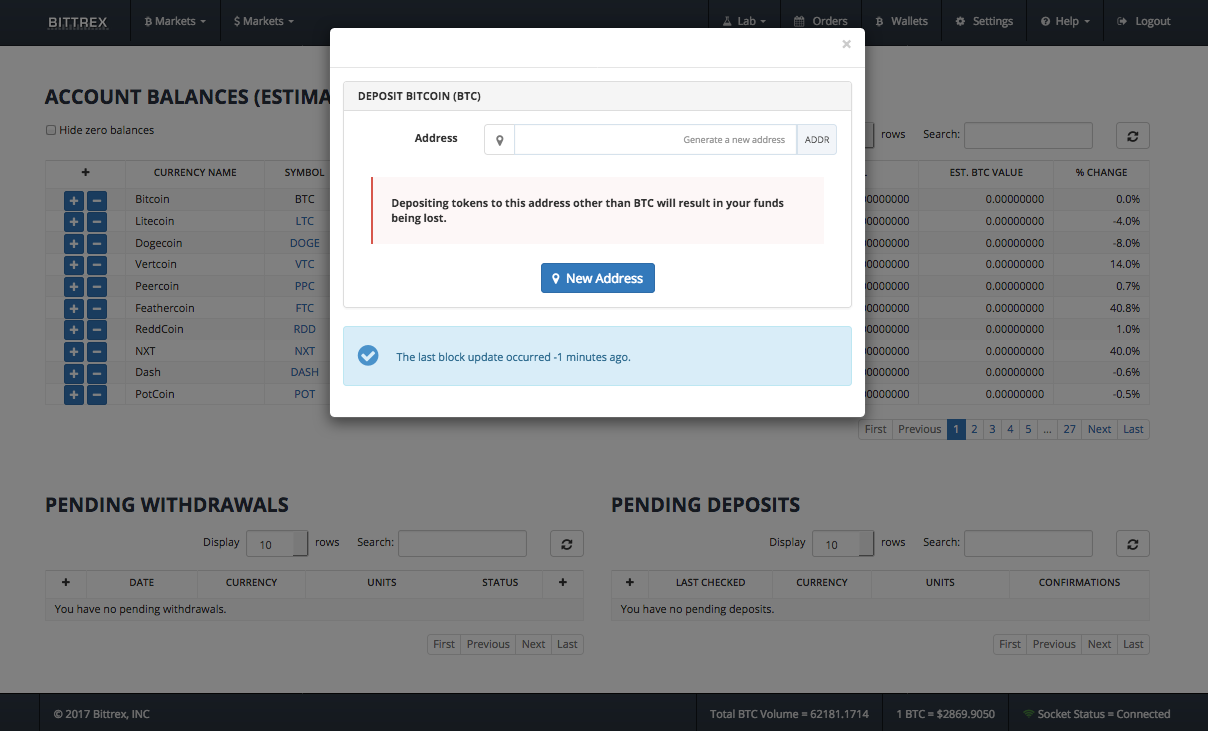Click Previous in pending deposits pagination

(x=1054, y=644)
